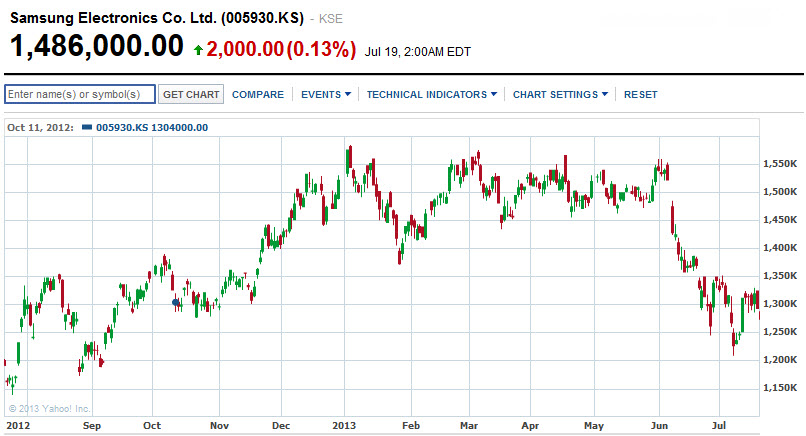Click the 1,350K price axis label
The width and height of the screenshot is (806, 436).
[x=780, y=276]
